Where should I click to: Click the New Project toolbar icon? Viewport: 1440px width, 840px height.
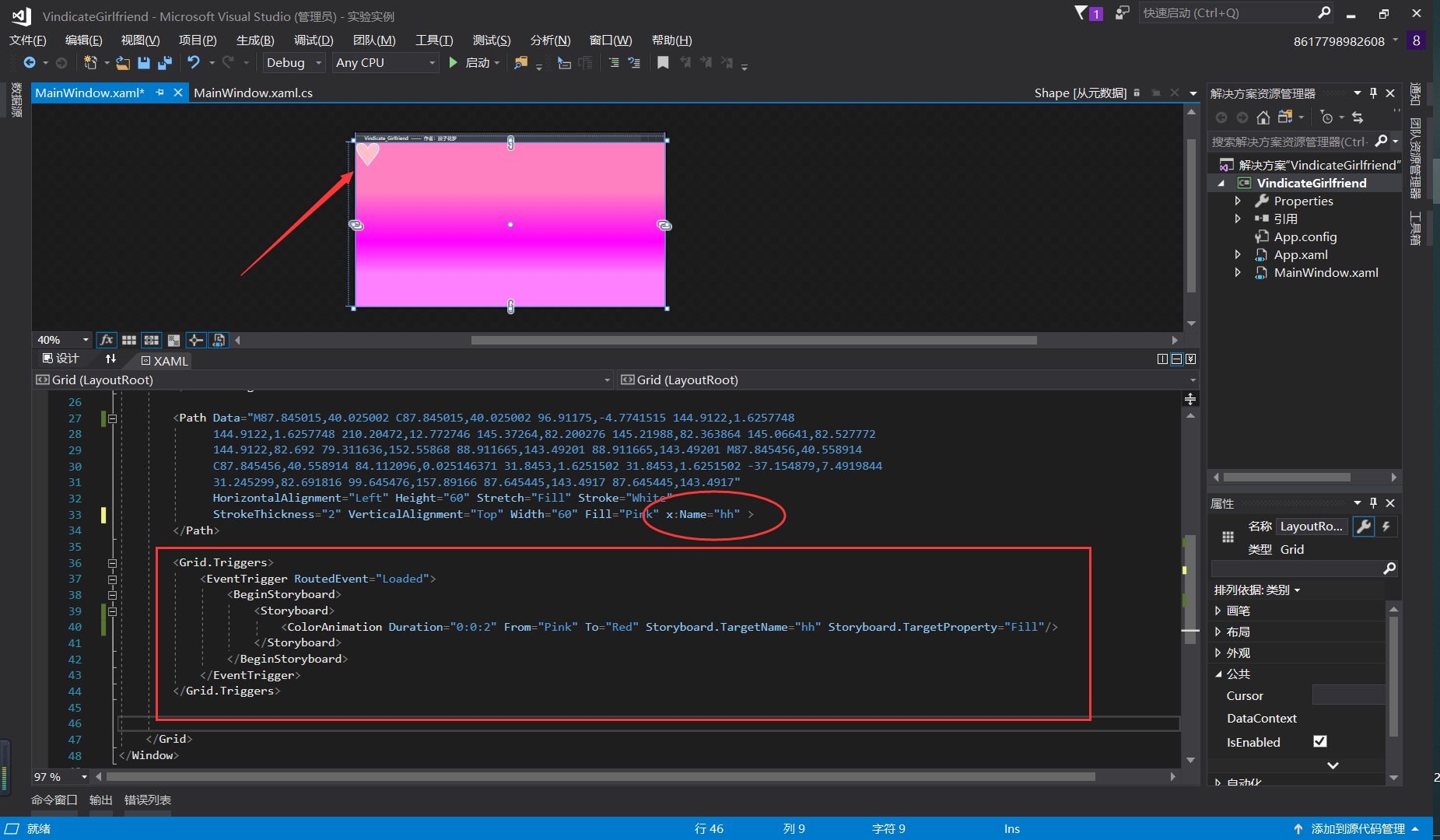(x=91, y=62)
